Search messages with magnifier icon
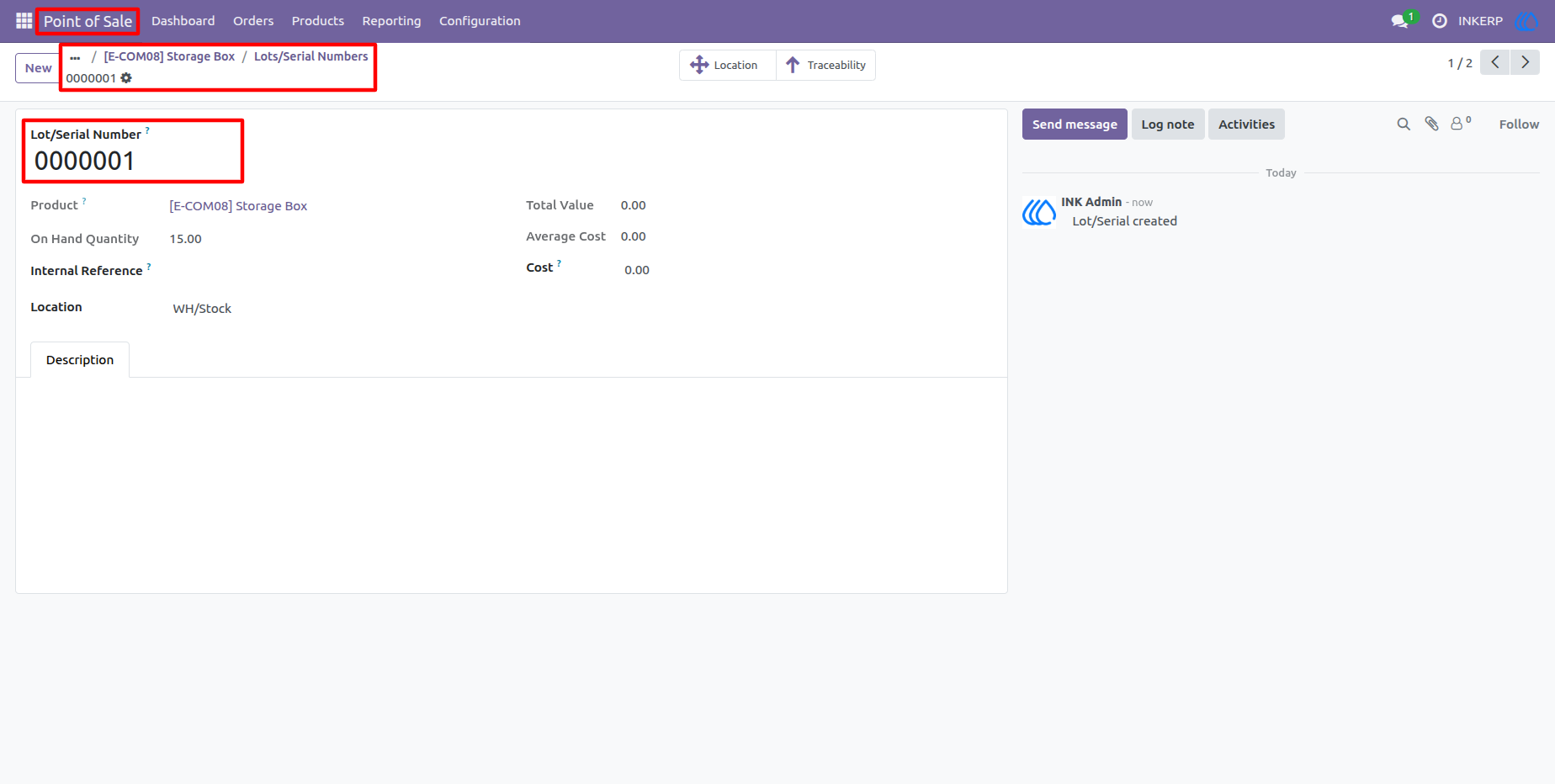Screen dimensions: 1555x784 click(x=1404, y=124)
